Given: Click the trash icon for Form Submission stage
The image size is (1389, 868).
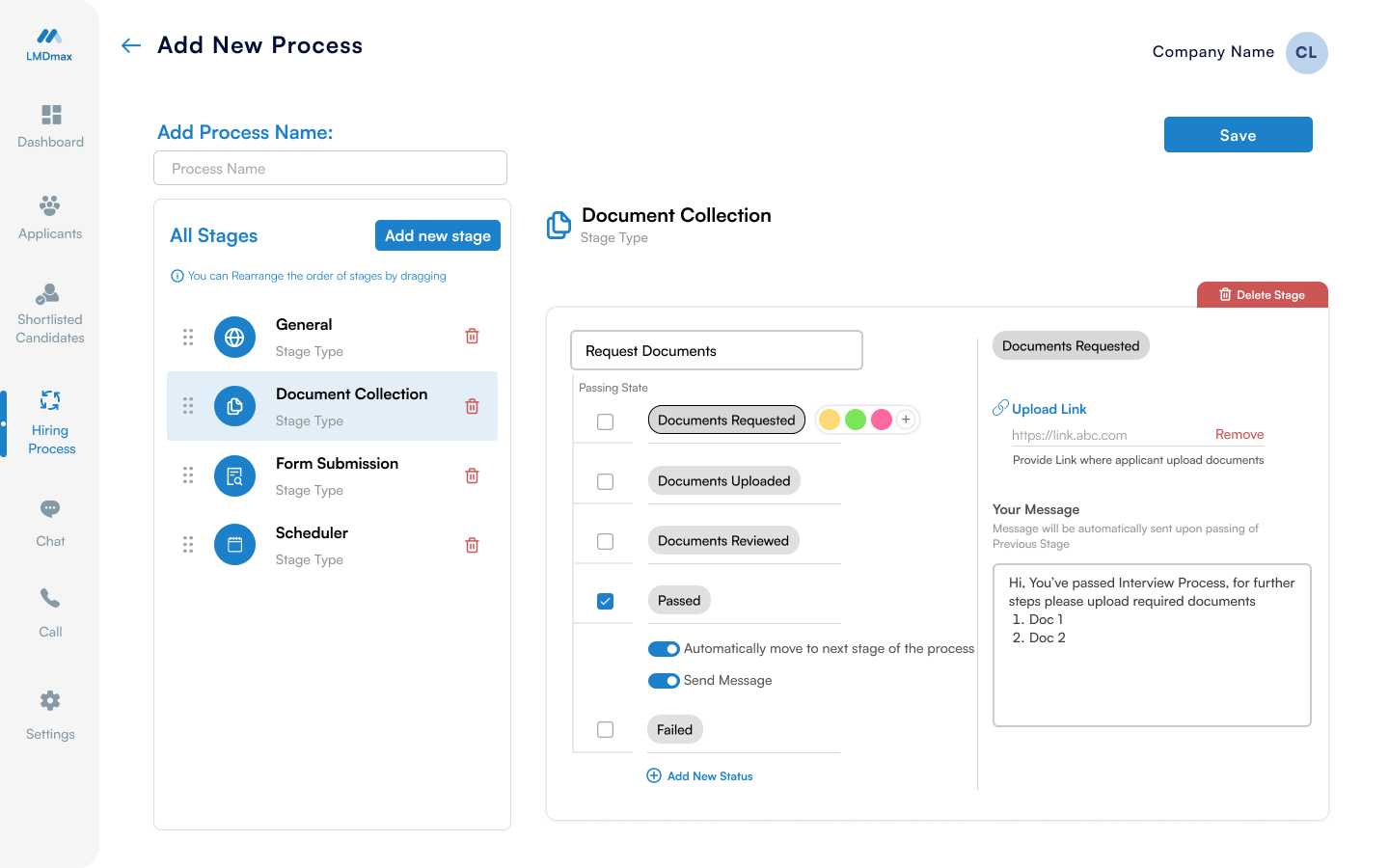Looking at the screenshot, I should click(x=472, y=475).
